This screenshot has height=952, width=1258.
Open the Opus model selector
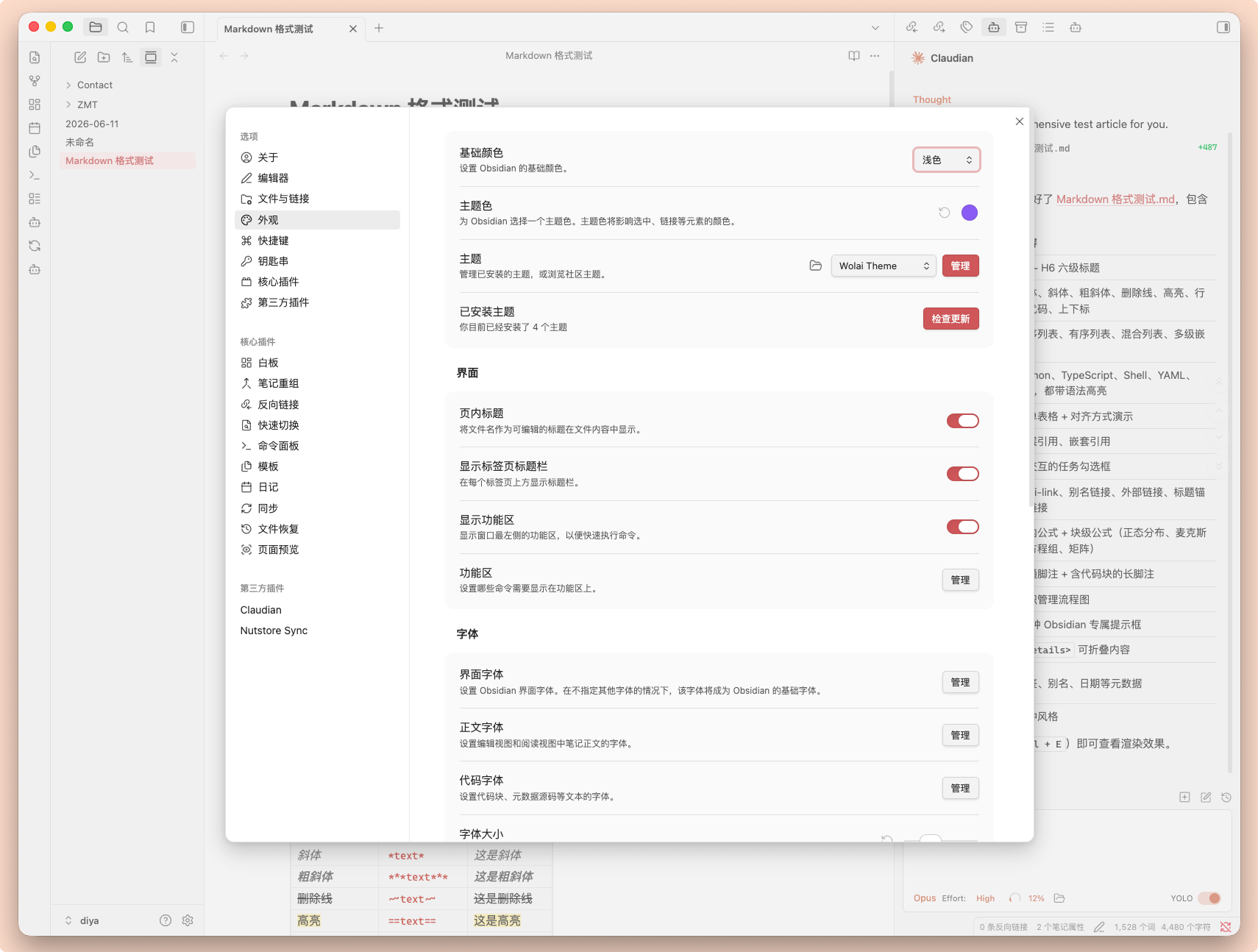coord(925,898)
